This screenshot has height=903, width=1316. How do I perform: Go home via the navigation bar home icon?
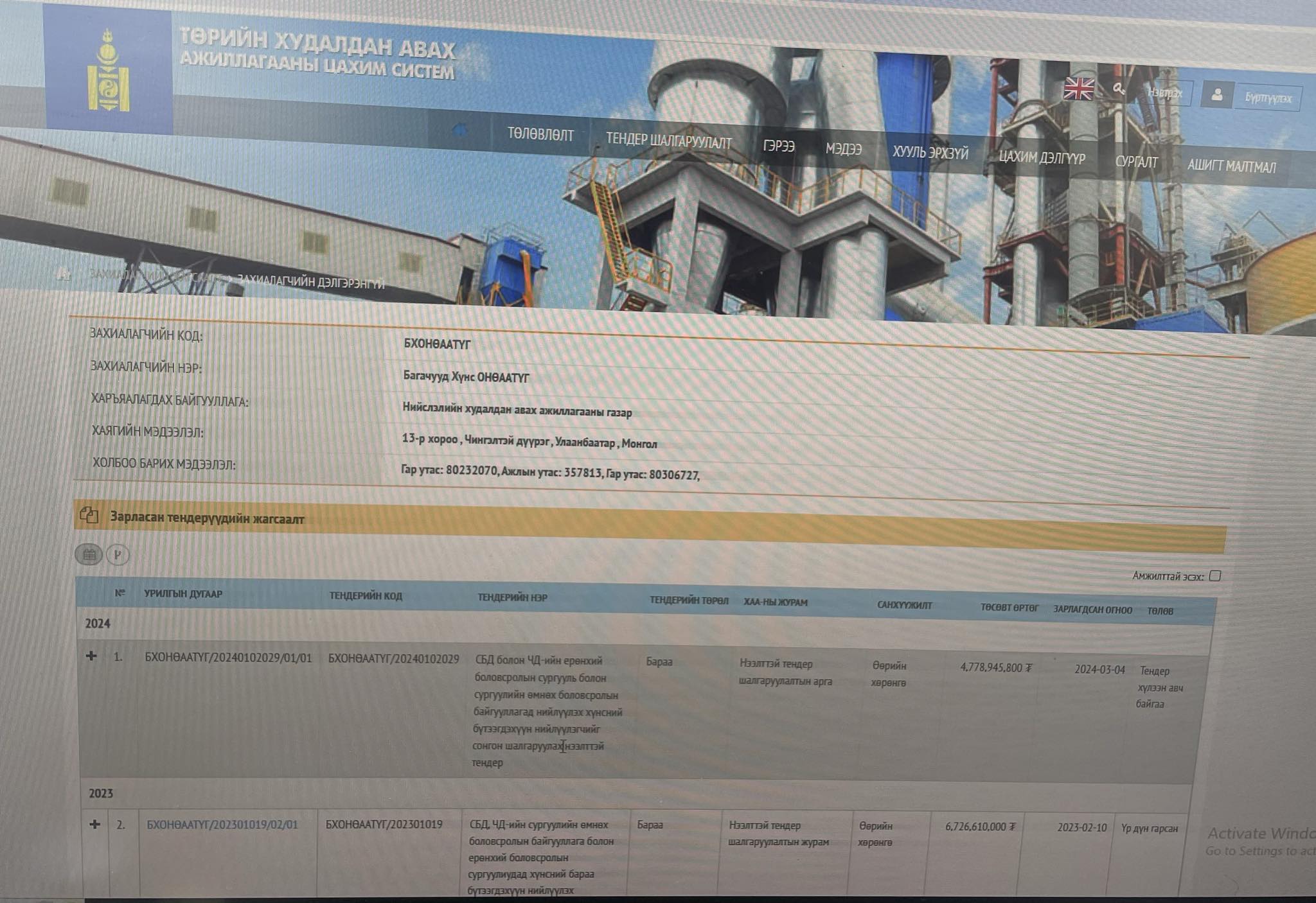coord(460,130)
